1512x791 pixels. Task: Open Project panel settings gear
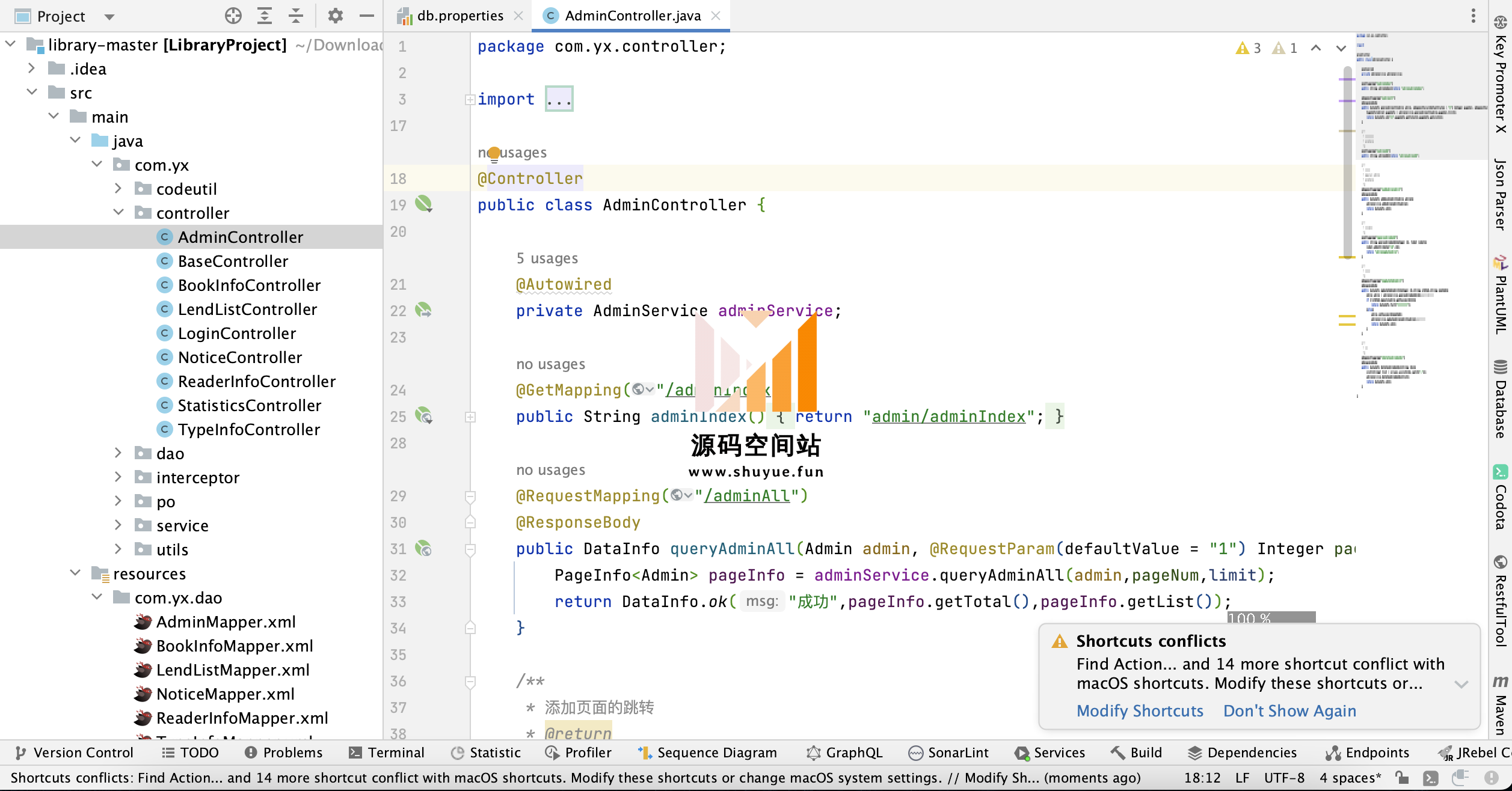click(x=336, y=16)
